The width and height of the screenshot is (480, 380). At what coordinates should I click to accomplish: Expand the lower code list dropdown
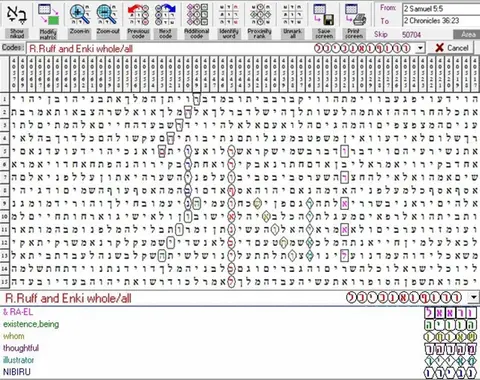tap(473, 297)
